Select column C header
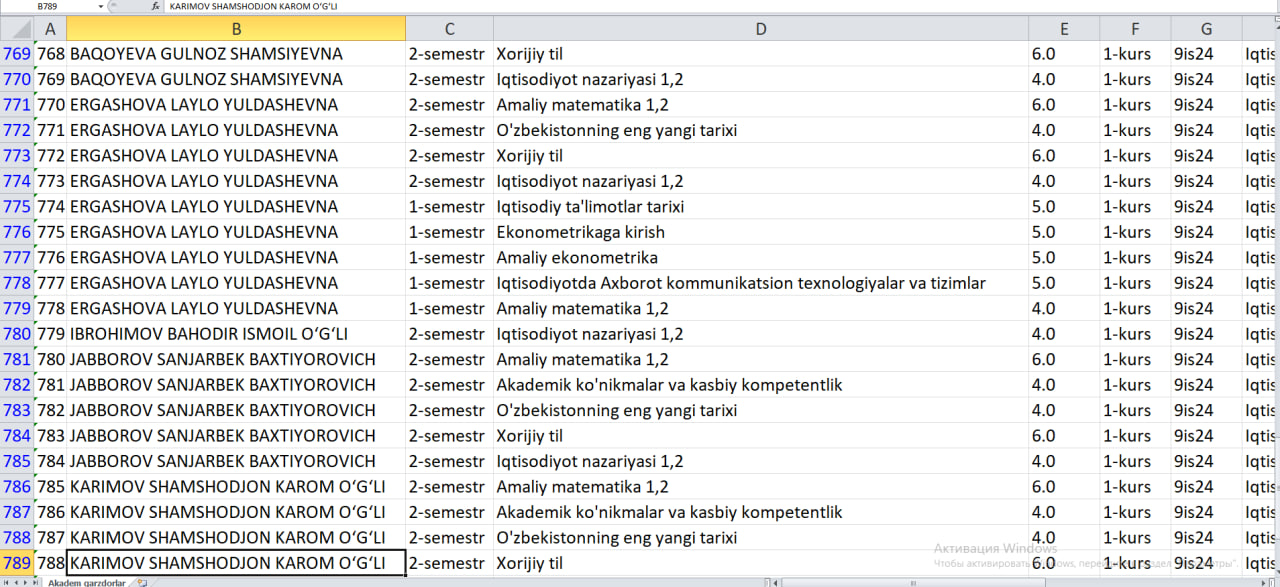This screenshot has width=1280, height=587. pos(449,29)
